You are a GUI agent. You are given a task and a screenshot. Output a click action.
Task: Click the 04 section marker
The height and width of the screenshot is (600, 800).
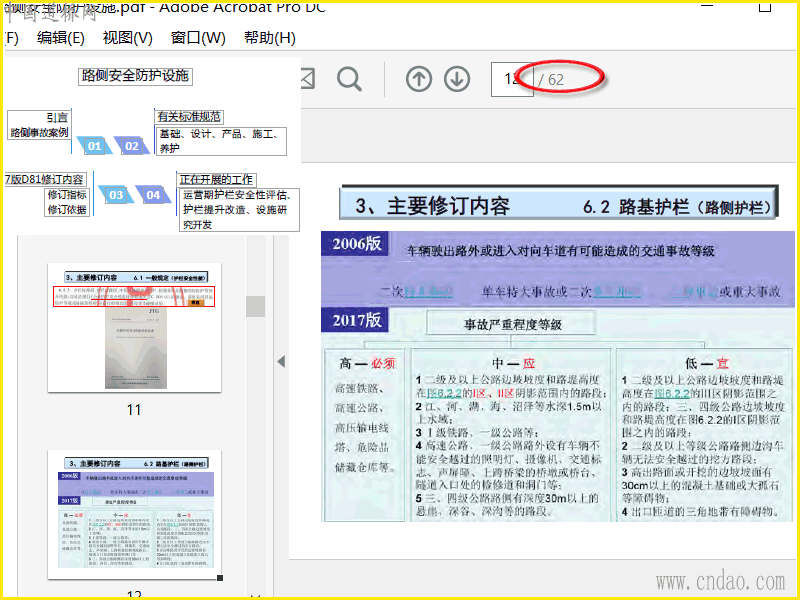tap(153, 195)
